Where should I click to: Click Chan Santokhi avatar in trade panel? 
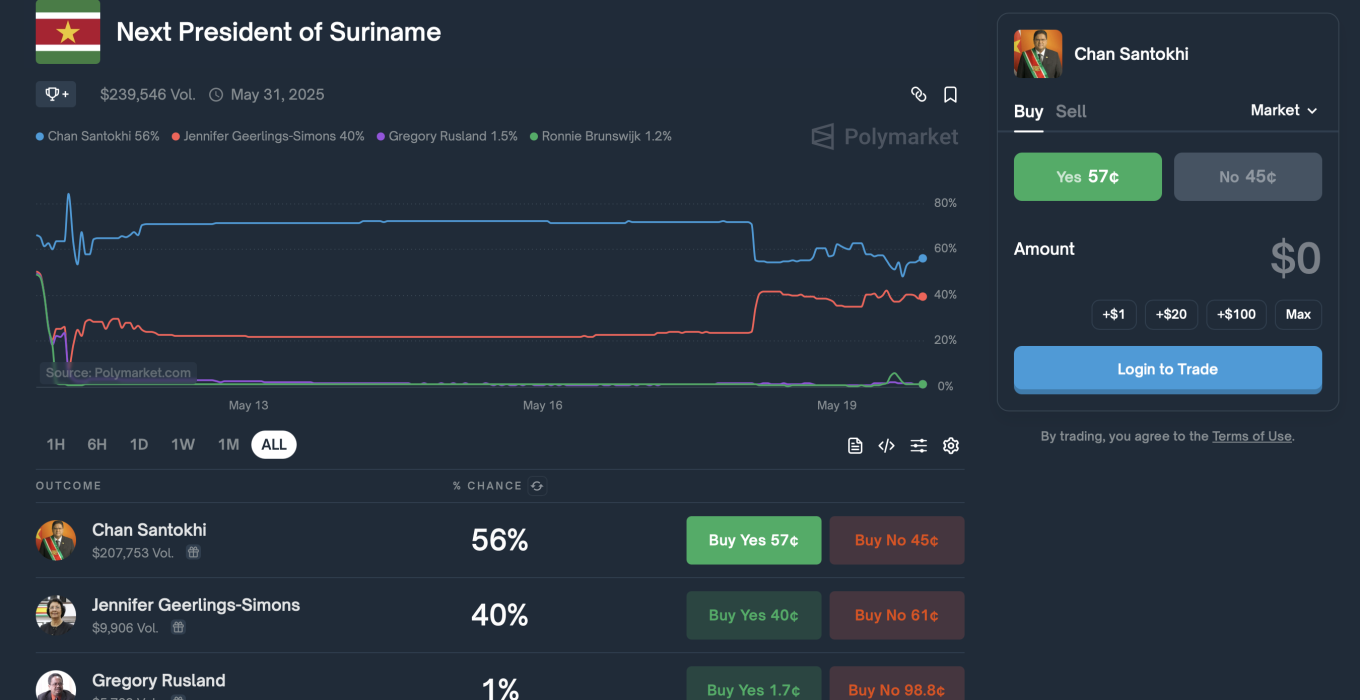point(1038,54)
